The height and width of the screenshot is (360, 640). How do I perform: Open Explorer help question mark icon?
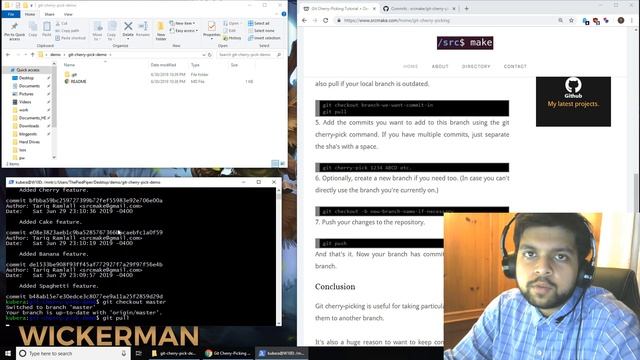click(284, 14)
